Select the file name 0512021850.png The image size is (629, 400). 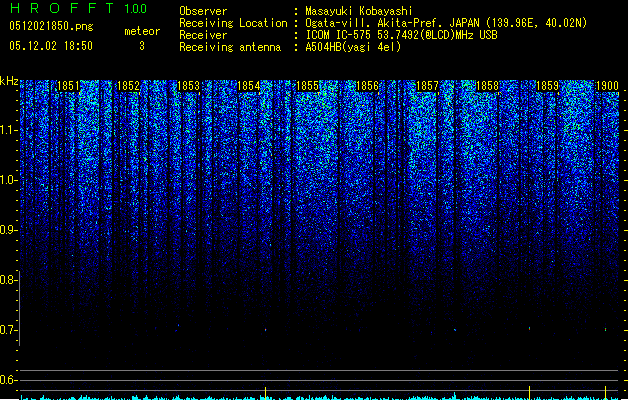coord(51,26)
